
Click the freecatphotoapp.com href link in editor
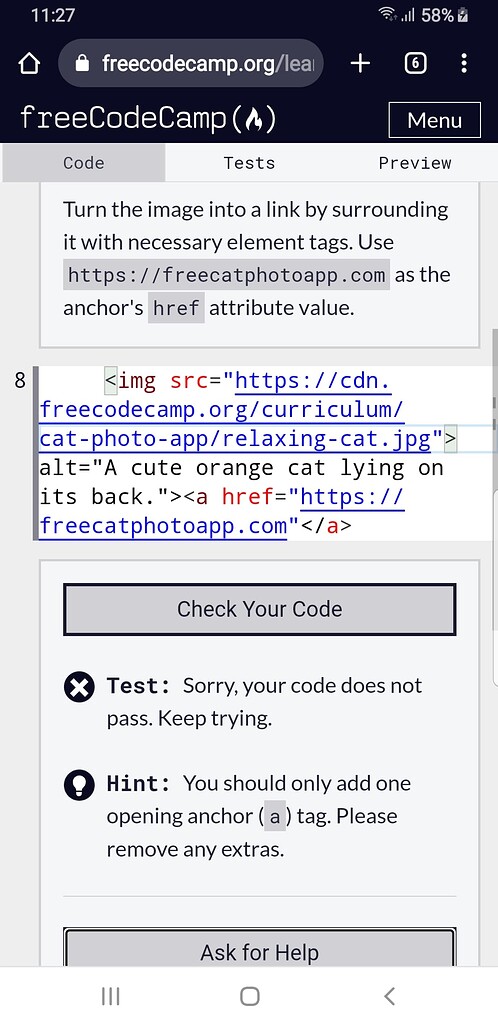(x=222, y=511)
